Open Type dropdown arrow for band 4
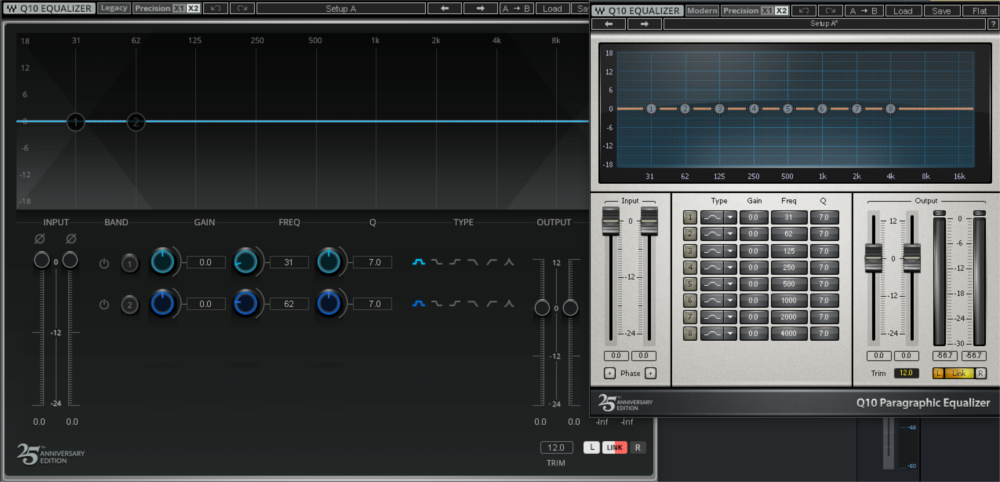1000x482 pixels. coord(730,267)
